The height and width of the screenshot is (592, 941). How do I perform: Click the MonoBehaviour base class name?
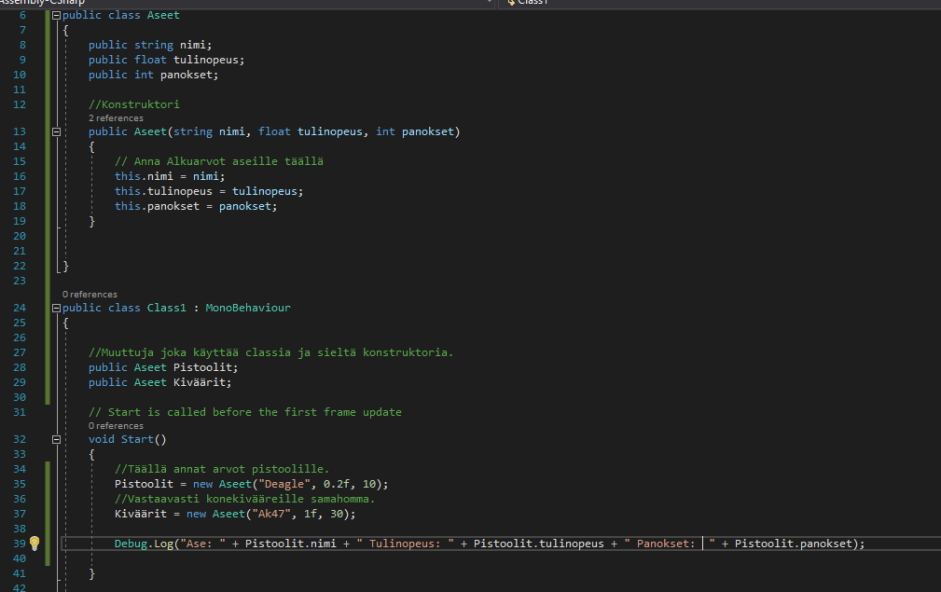pos(248,307)
